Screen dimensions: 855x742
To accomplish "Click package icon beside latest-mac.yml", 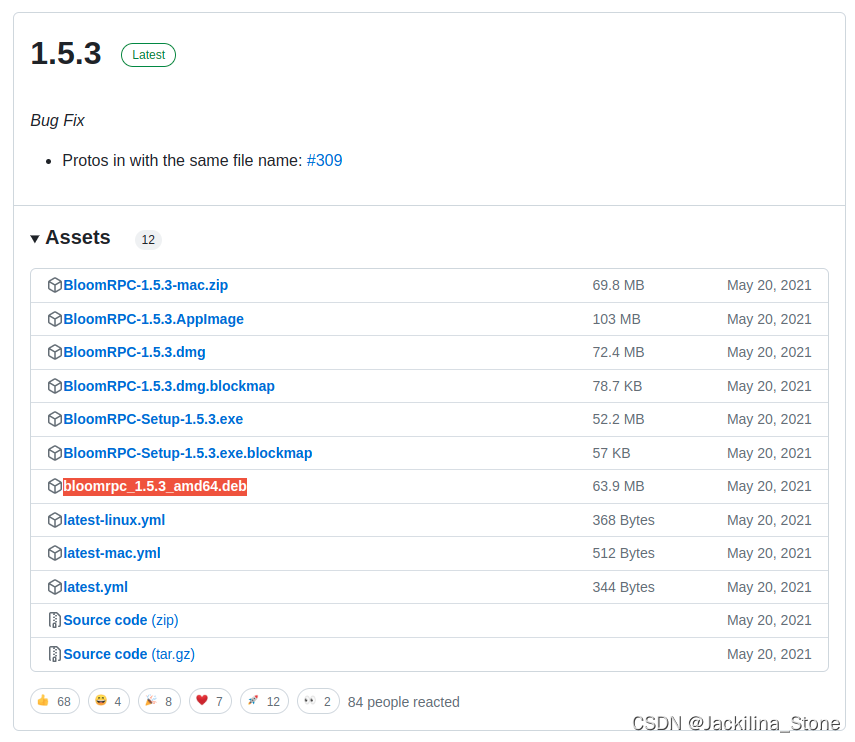I will pos(55,553).
